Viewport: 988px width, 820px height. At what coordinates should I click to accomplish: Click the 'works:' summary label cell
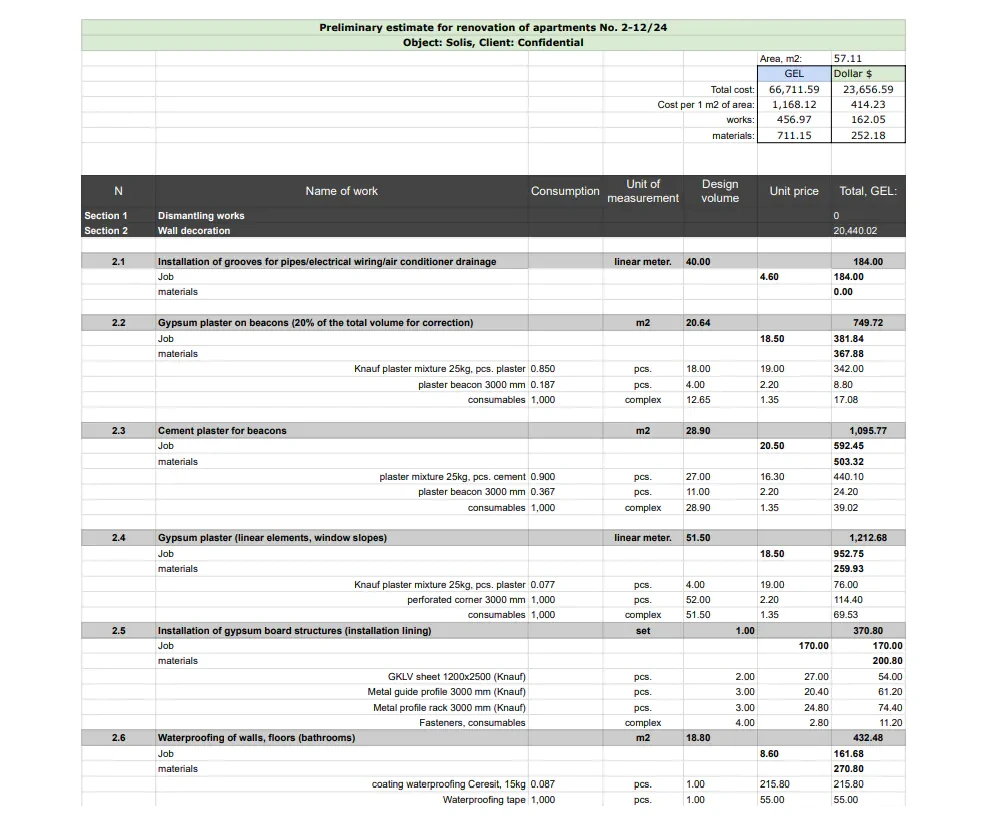(740, 119)
